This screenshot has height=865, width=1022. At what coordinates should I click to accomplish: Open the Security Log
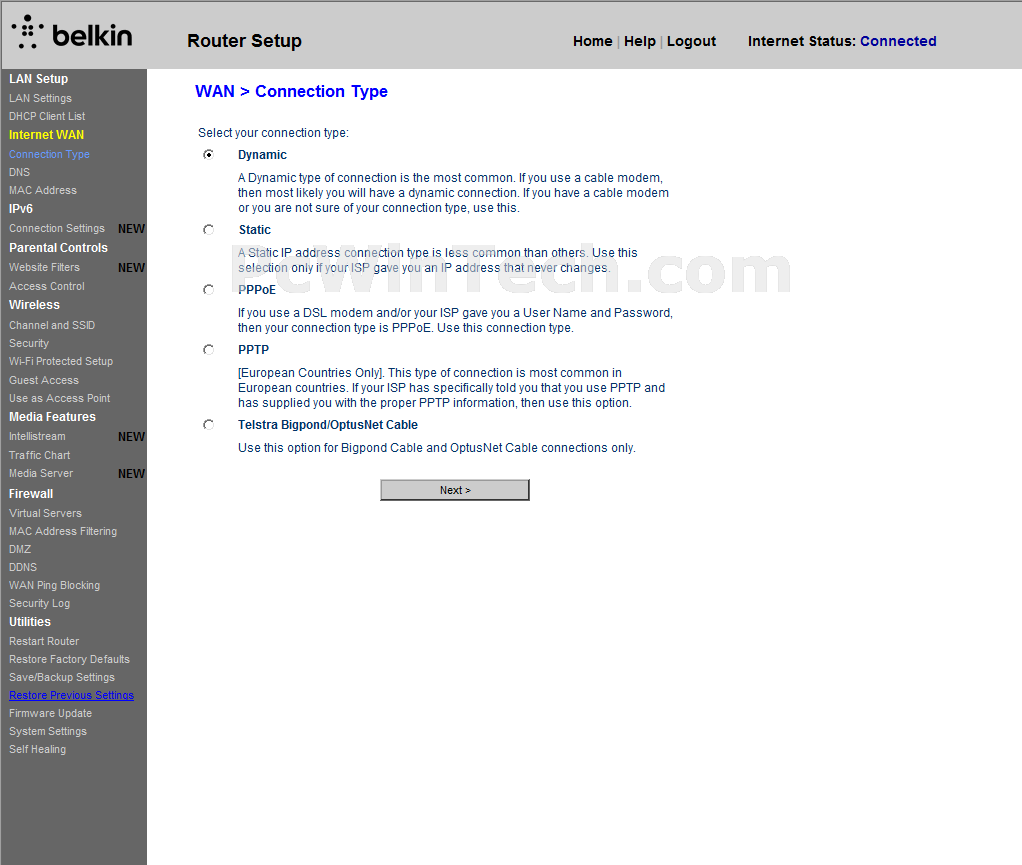[40, 604]
